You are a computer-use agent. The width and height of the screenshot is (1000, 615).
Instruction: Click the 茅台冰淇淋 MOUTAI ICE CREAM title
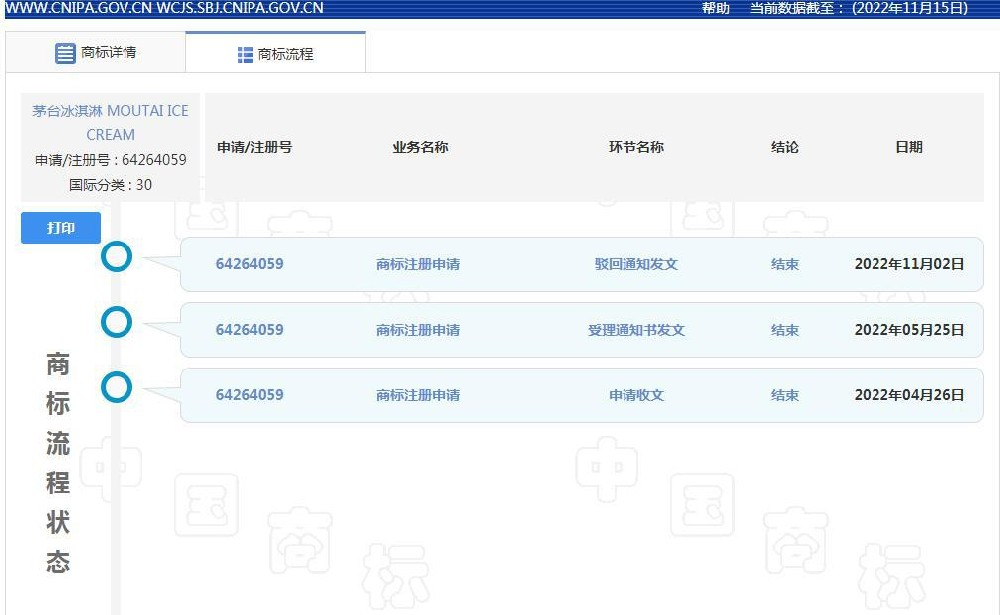pyautogui.click(x=110, y=122)
